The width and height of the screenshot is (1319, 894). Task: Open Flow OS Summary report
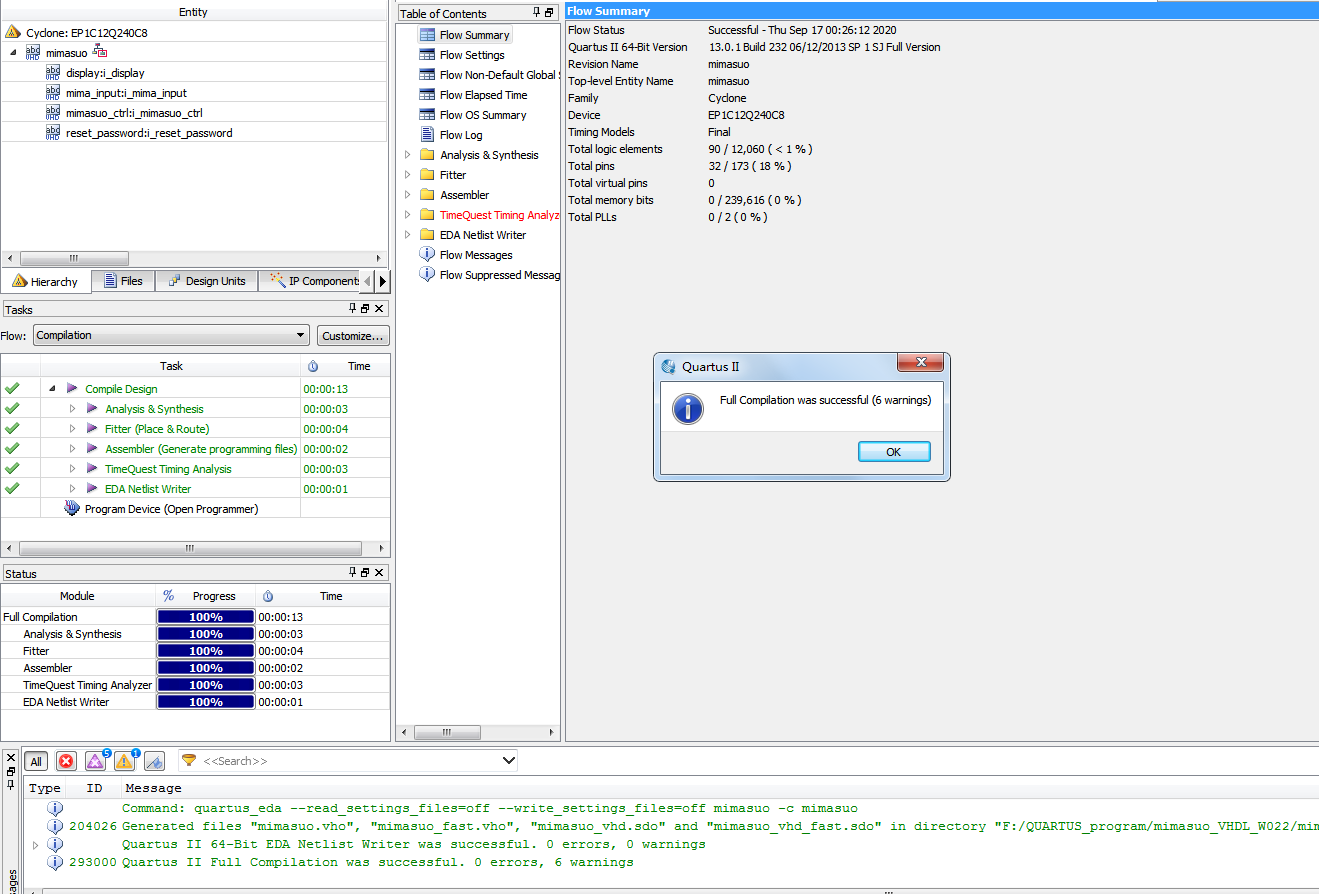coord(483,115)
